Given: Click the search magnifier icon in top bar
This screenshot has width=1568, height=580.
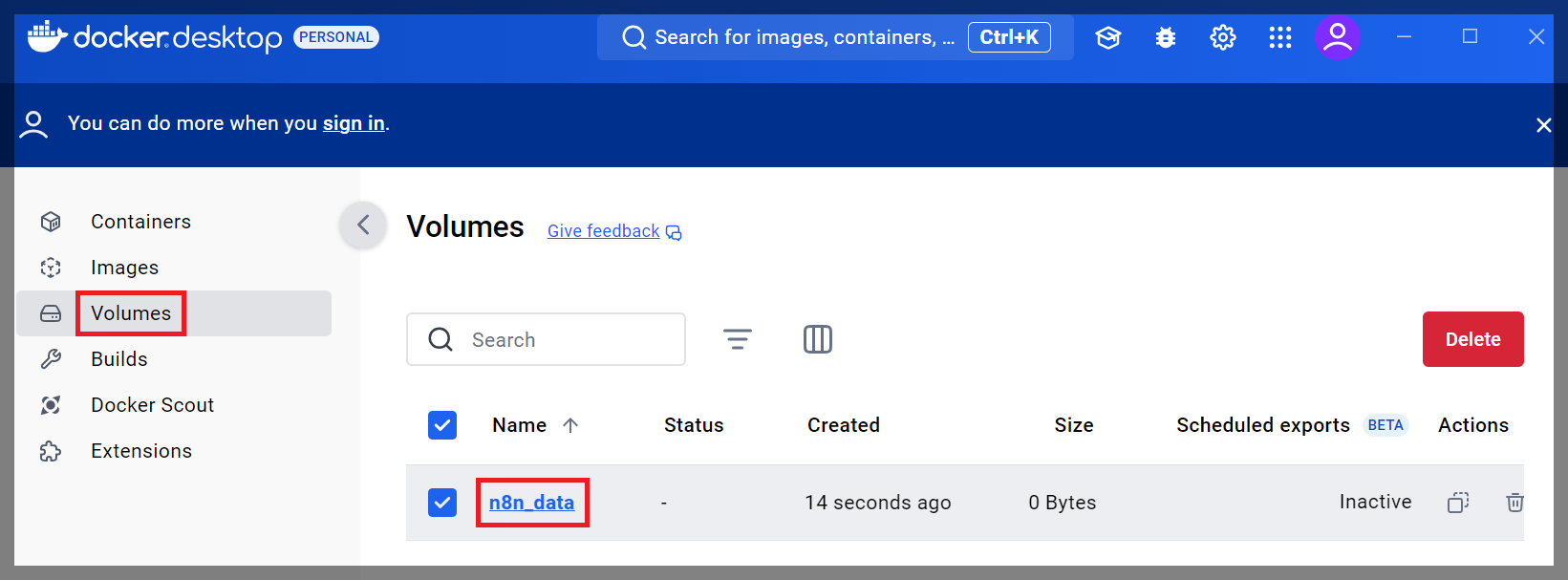Looking at the screenshot, I should coord(634,37).
